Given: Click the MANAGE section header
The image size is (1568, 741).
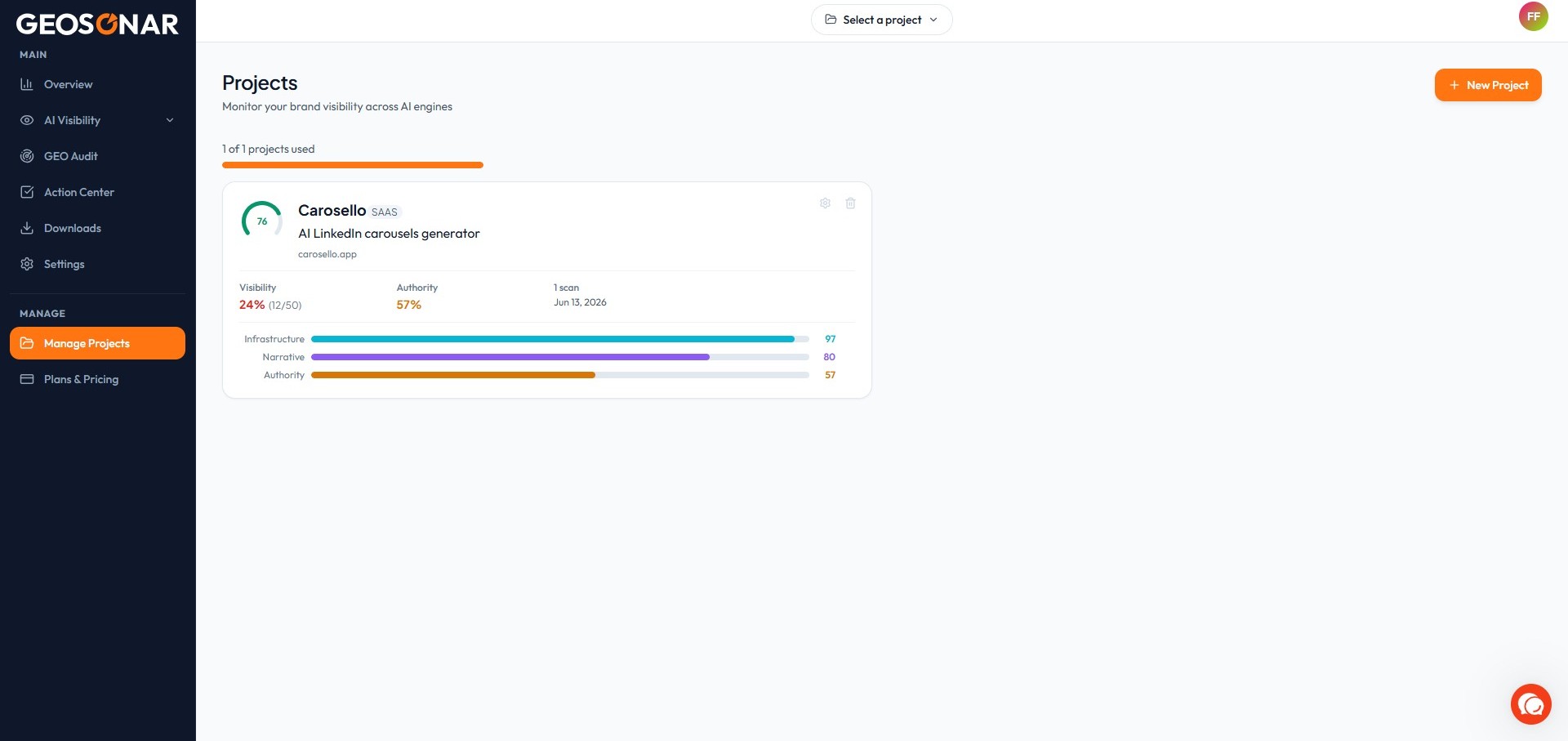Looking at the screenshot, I should point(42,314).
